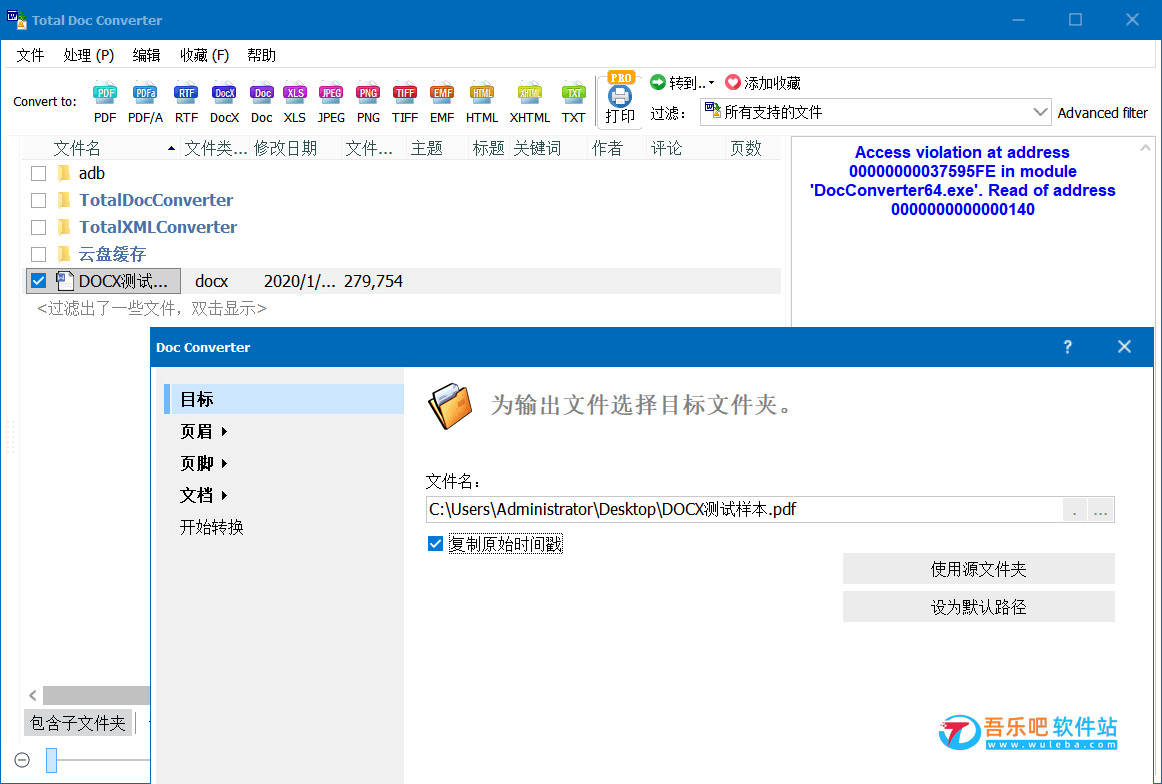1162x784 pixels.
Task: Click the file list horizontal scrollbar left arrow
Action: (33, 695)
